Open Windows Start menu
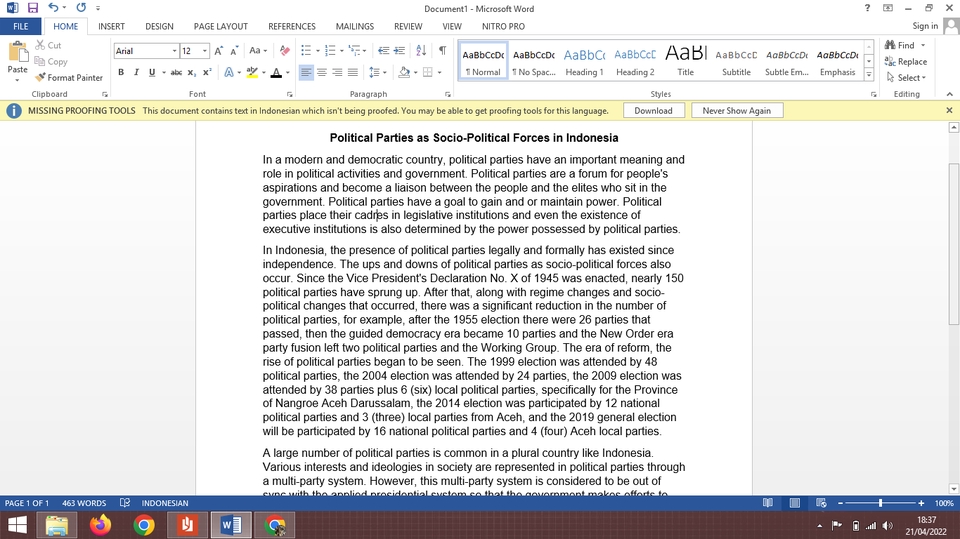Screen dimensions: 960x539 point(17,525)
